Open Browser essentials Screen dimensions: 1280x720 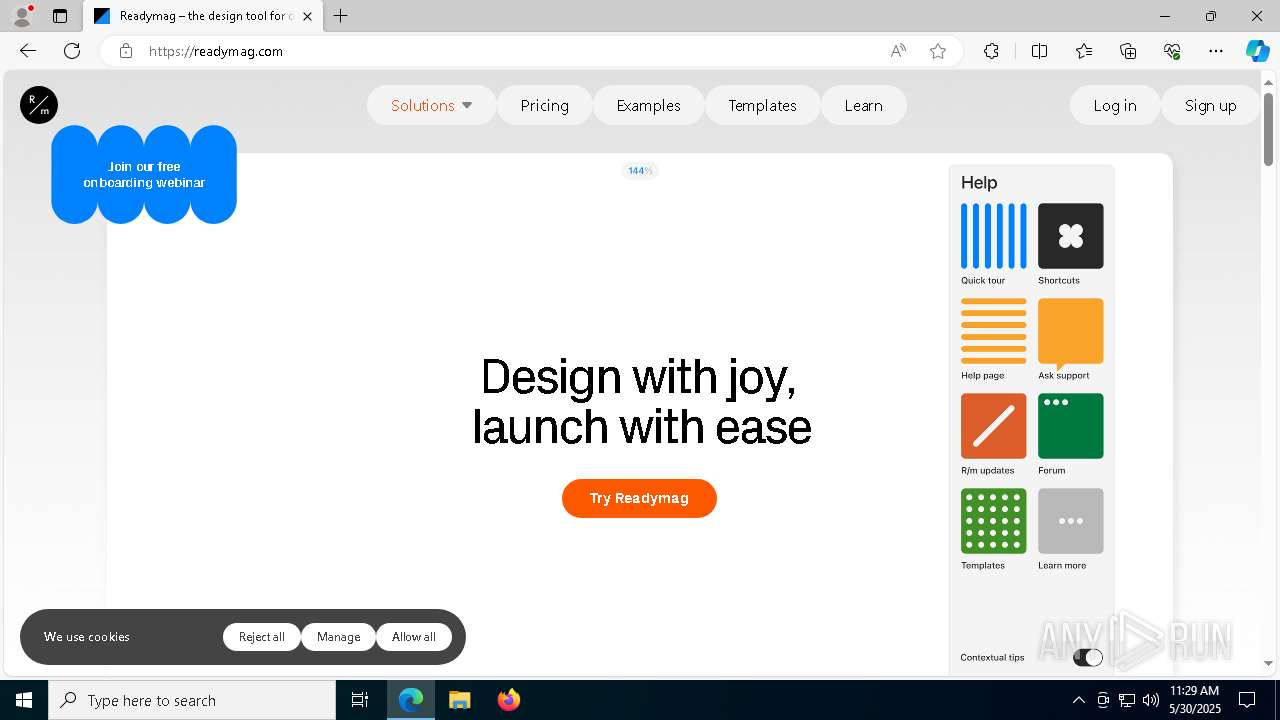pos(1172,51)
